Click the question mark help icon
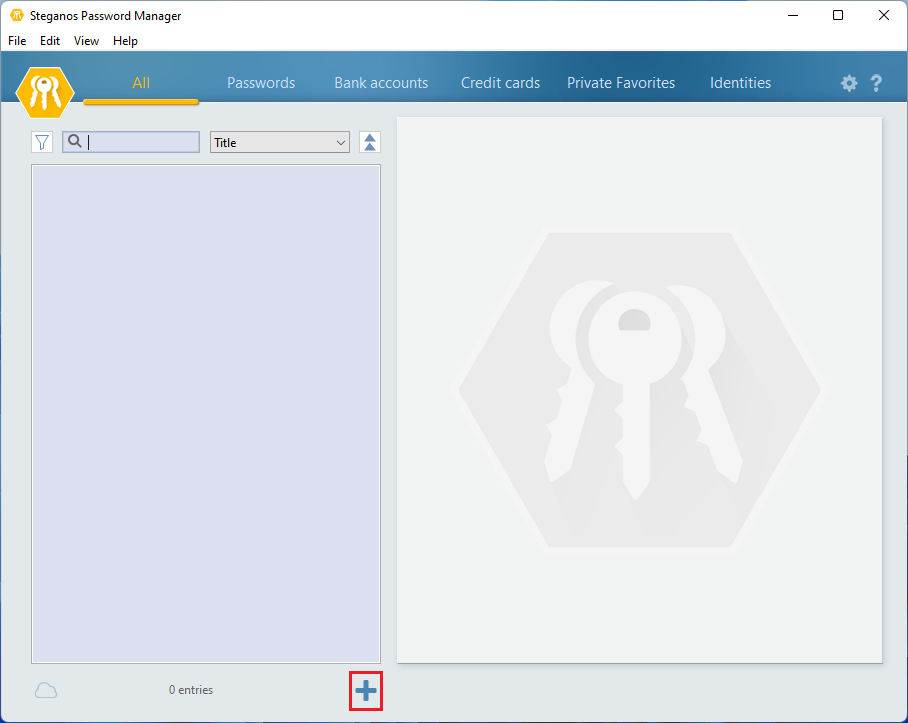The image size is (908, 723). 876,84
